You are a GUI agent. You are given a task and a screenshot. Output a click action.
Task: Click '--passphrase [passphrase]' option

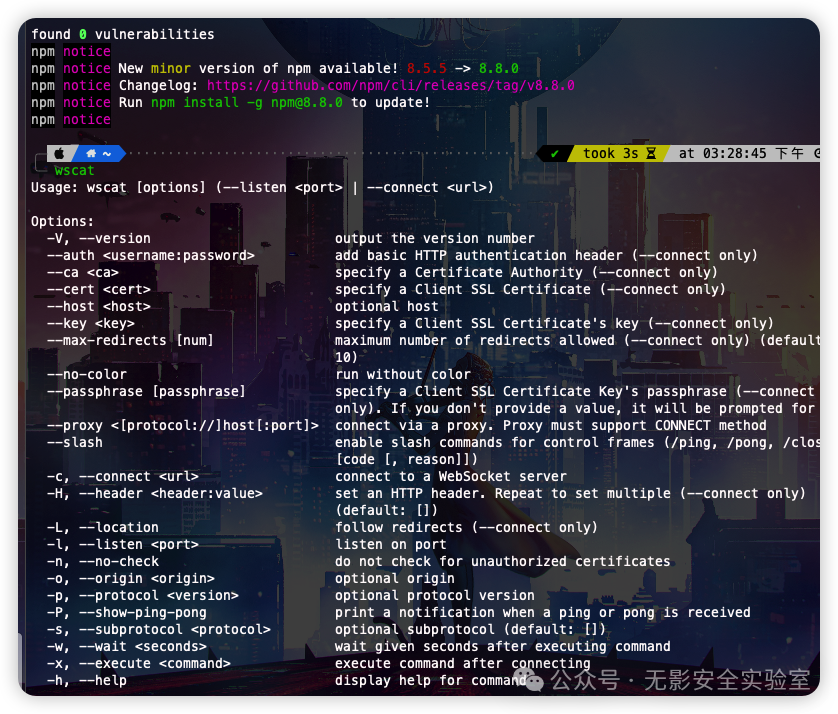pos(146,392)
